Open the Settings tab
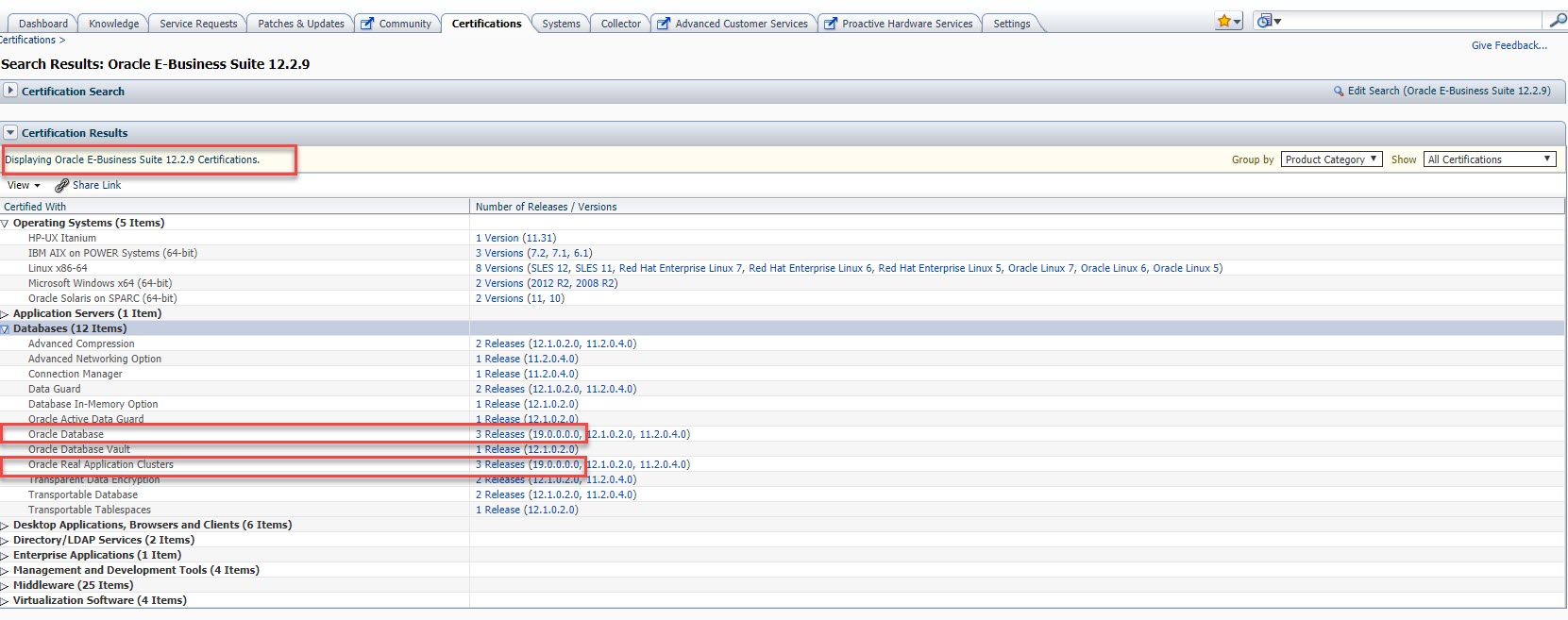Viewport: 1568px width, 620px height. click(x=1012, y=24)
